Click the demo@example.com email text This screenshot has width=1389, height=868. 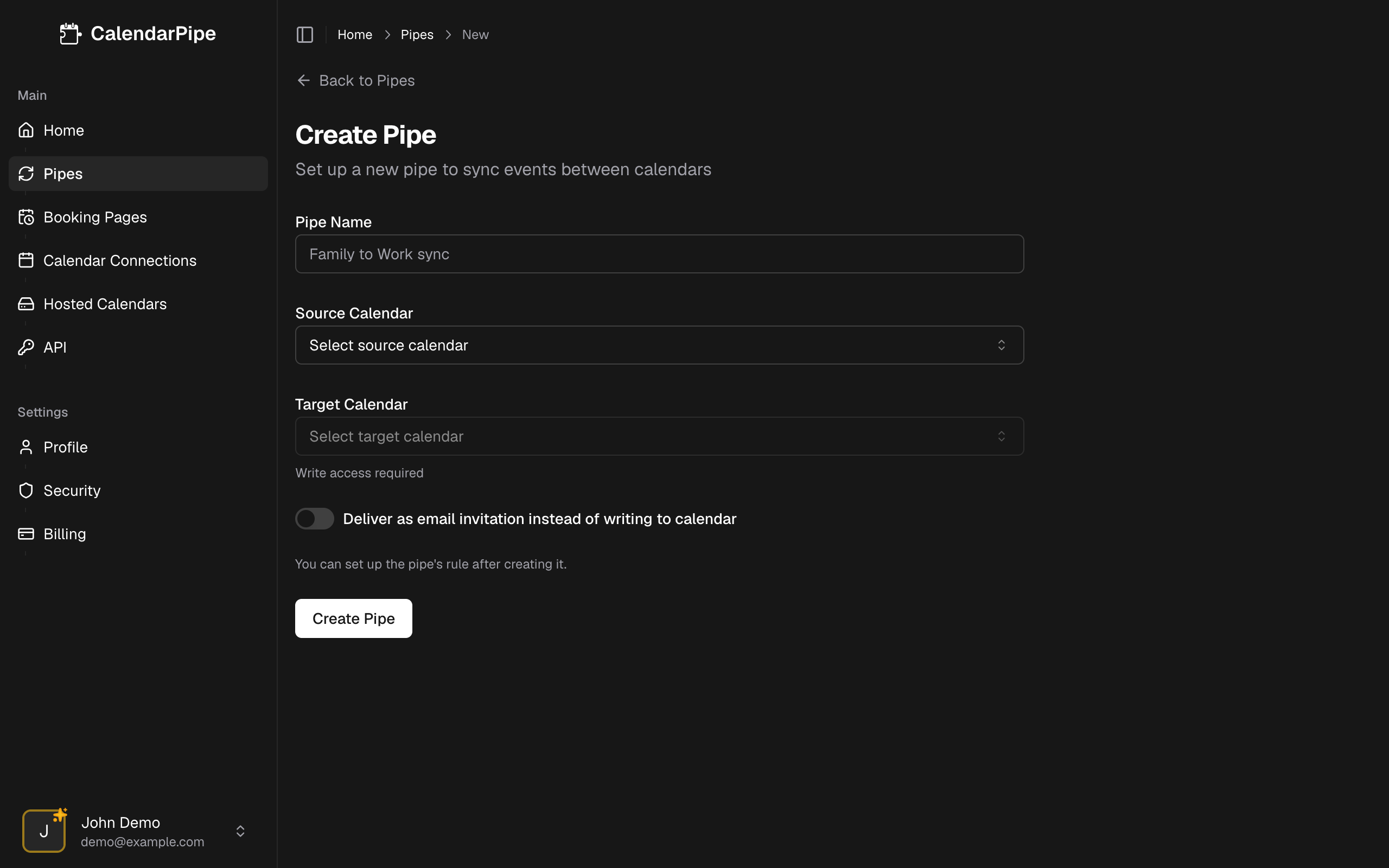(142, 841)
